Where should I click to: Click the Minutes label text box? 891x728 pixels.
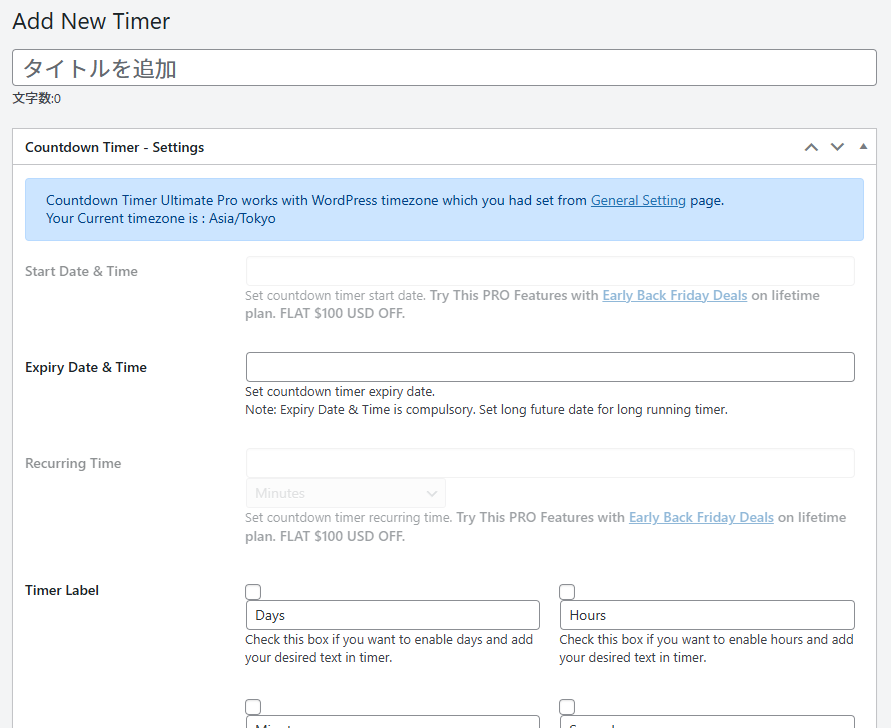click(392, 723)
